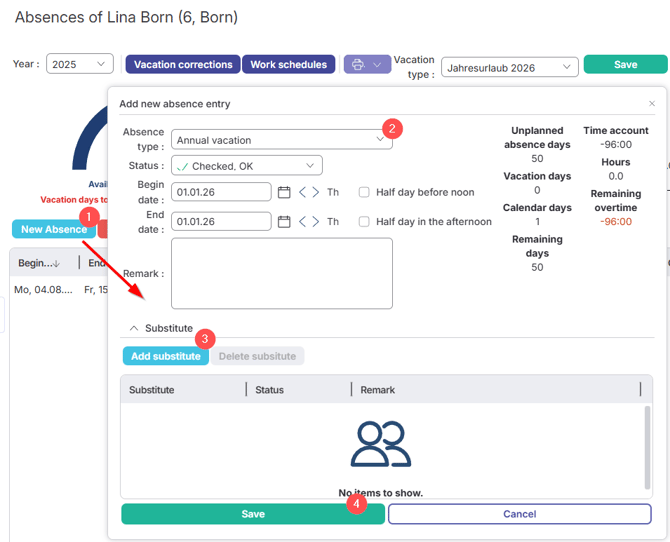Click into the Remark text area
670x542 pixels.
(281, 273)
